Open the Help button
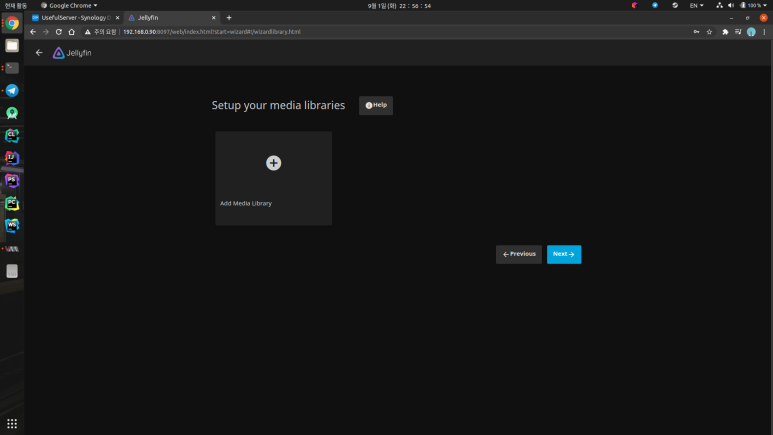Image resolution: width=773 pixels, height=435 pixels. pyautogui.click(x=376, y=106)
